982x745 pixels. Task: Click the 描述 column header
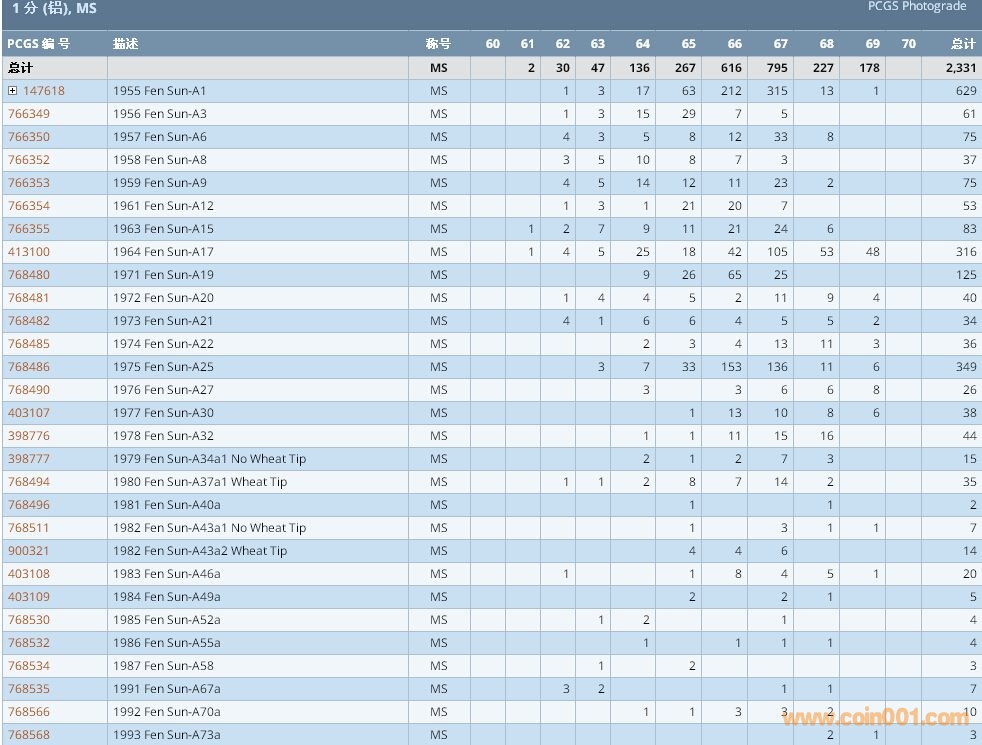tap(126, 44)
